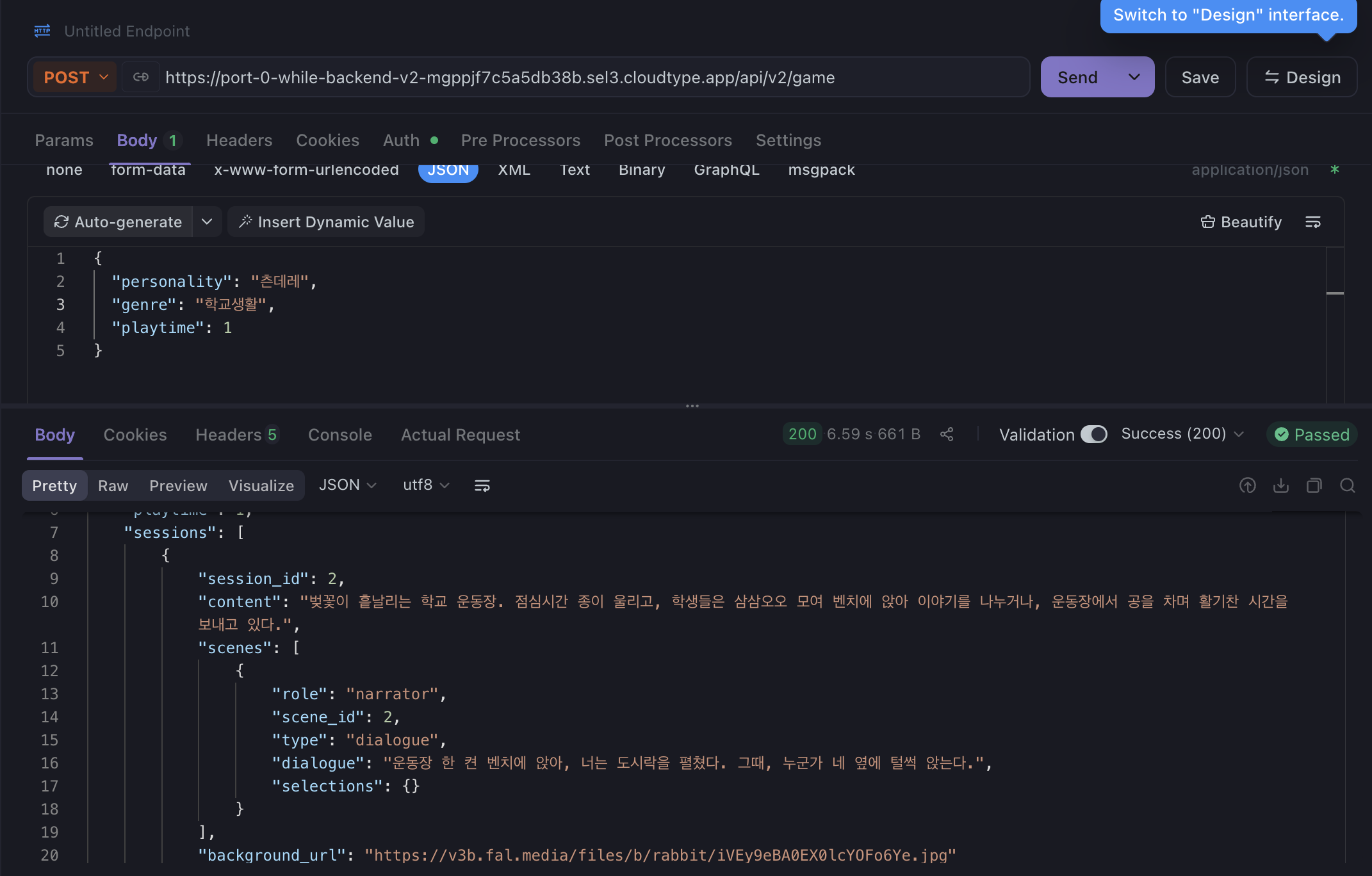Screen dimensions: 1372x876
Task: Click the word wrap icon in response toolbar
Action: pyautogui.click(x=482, y=486)
